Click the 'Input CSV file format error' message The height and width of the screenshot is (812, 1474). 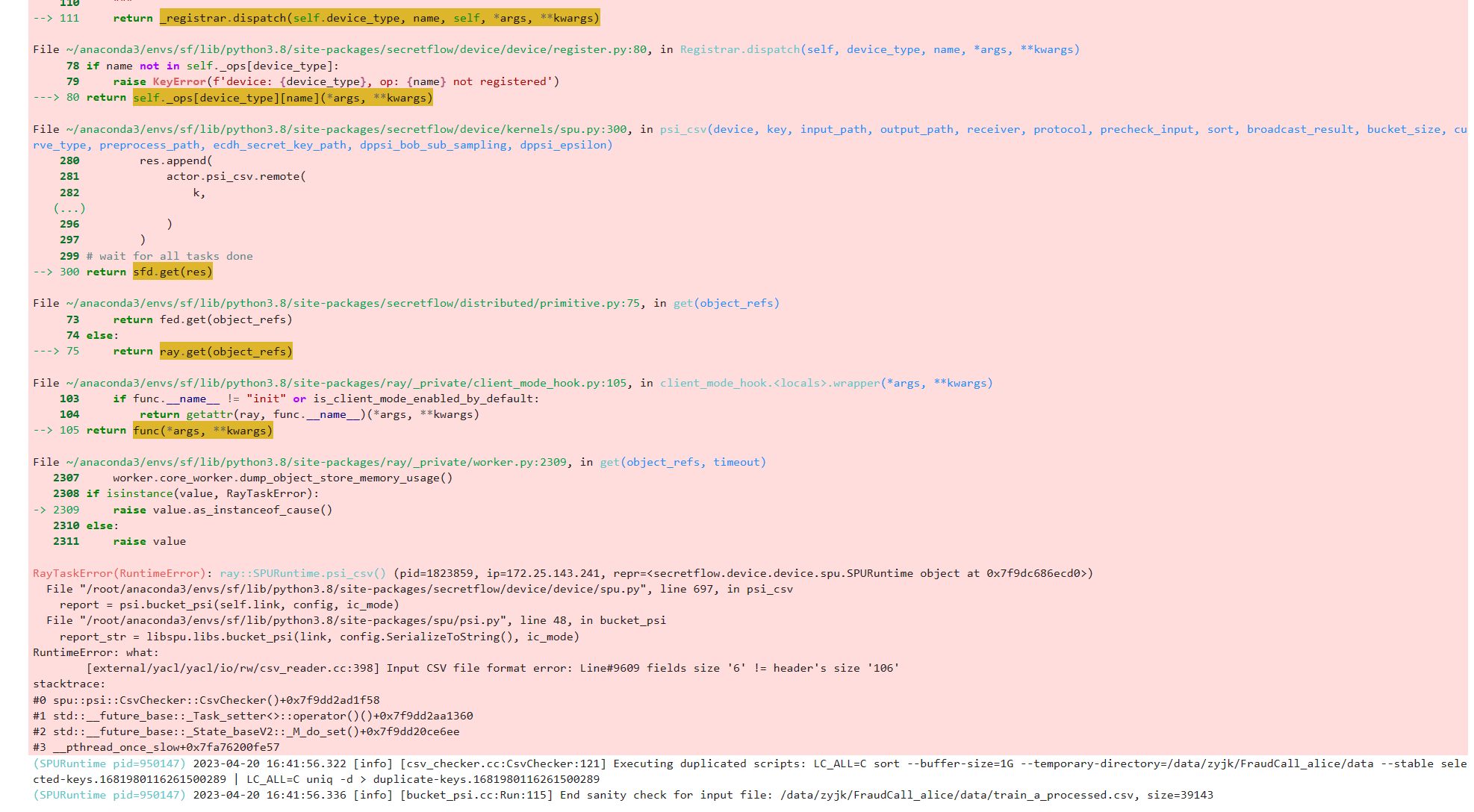(x=479, y=668)
